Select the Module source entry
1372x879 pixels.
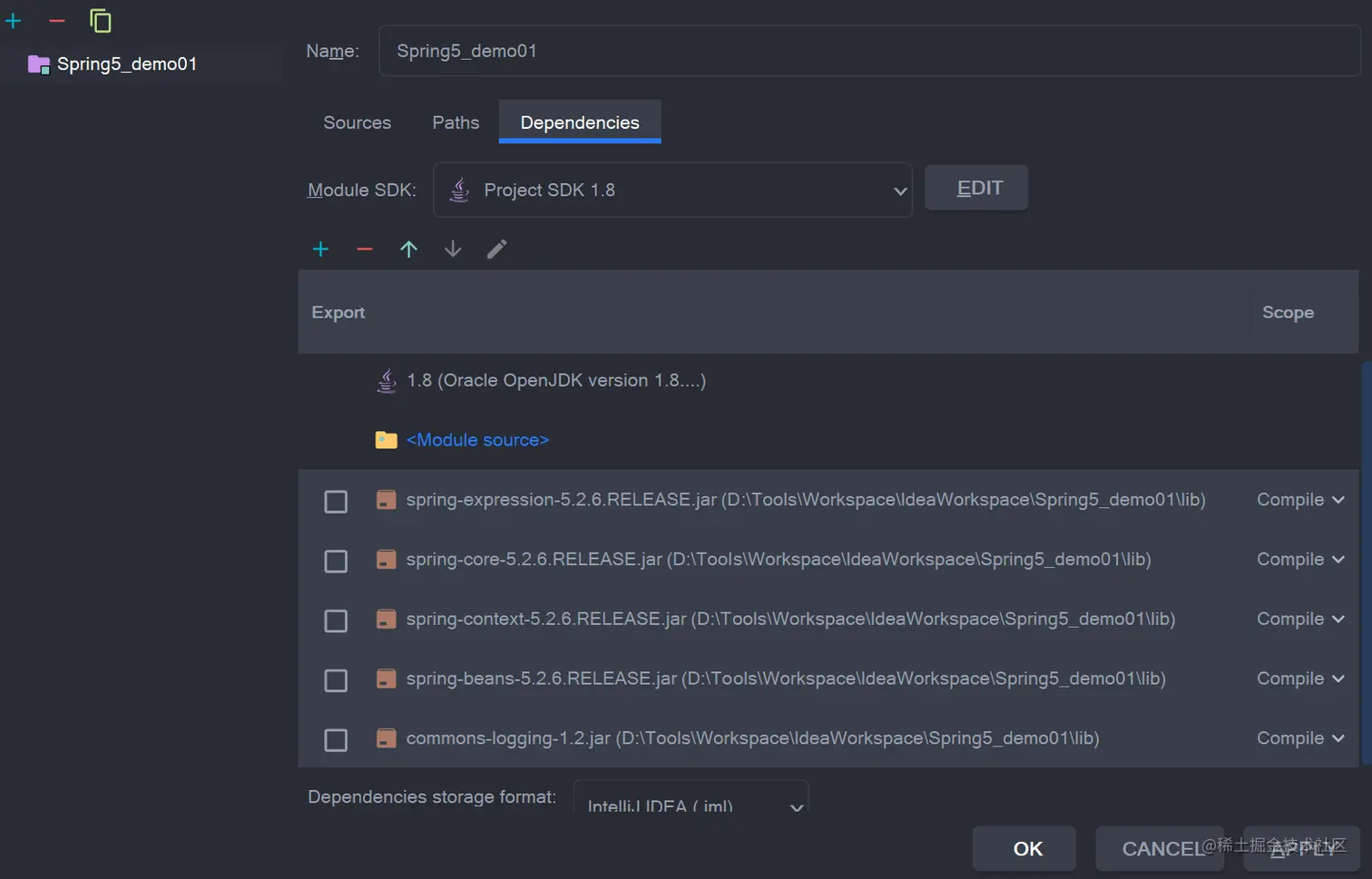(828, 440)
